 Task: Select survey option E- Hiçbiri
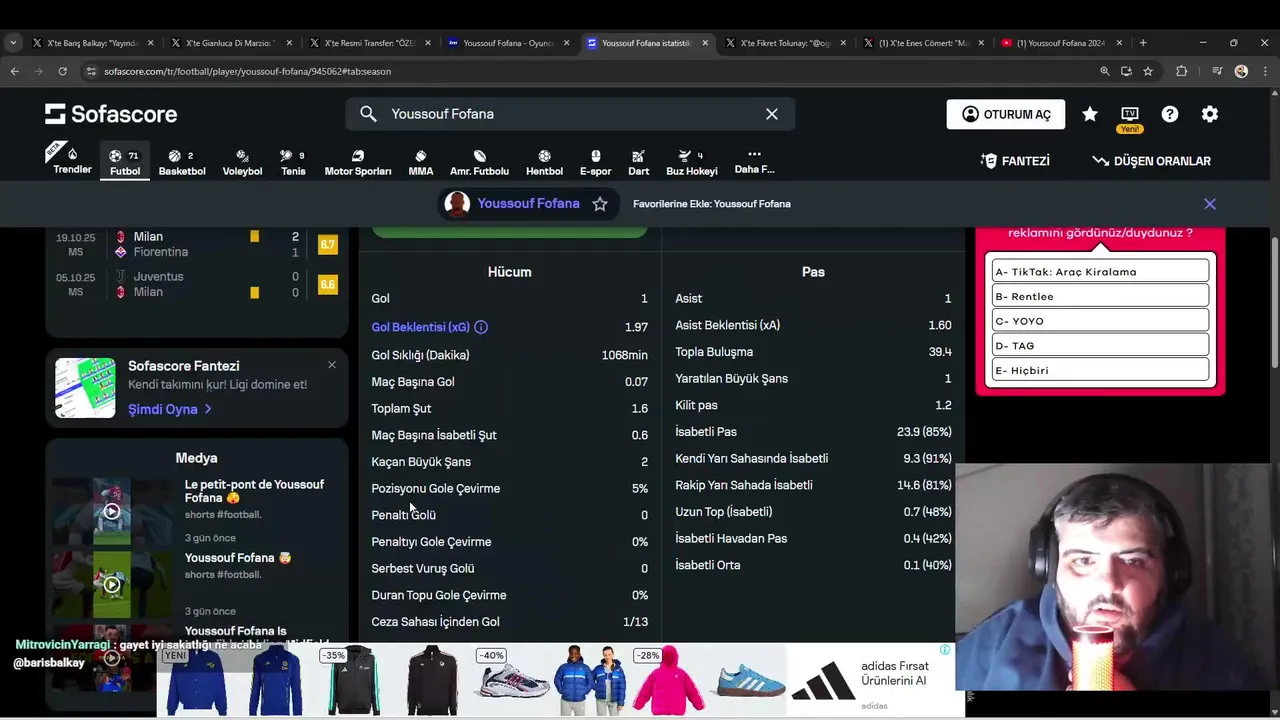(1100, 370)
